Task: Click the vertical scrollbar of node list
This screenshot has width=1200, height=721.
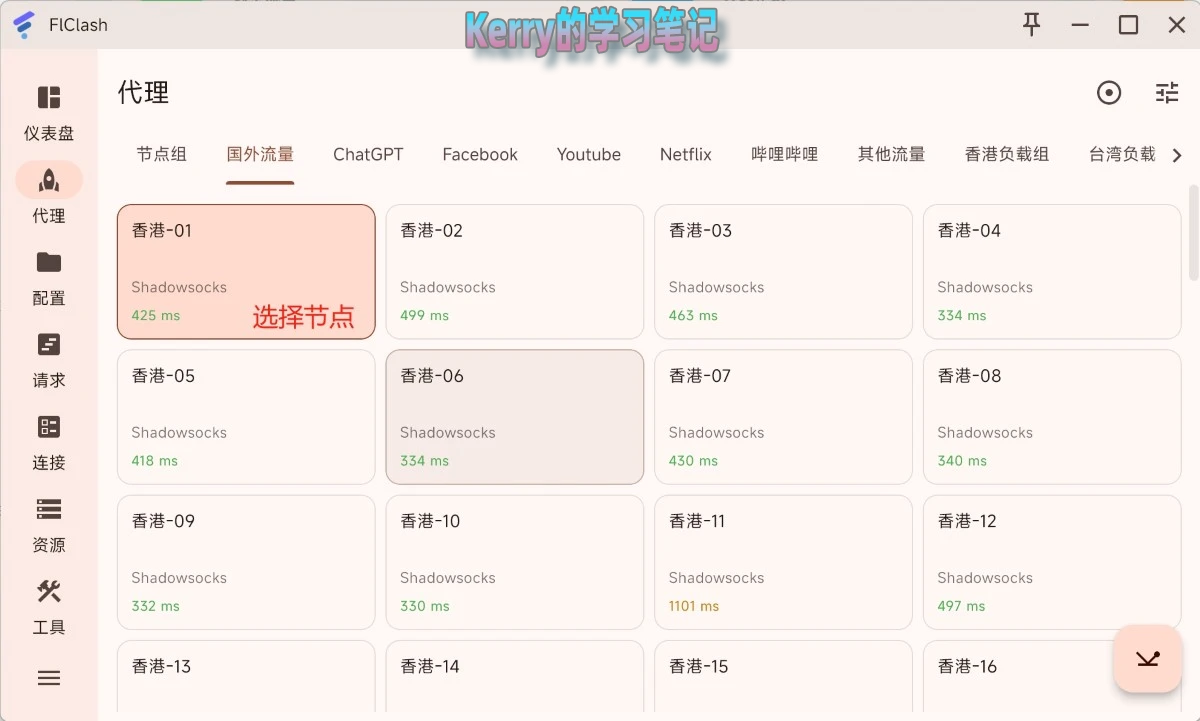Action: [1193, 232]
